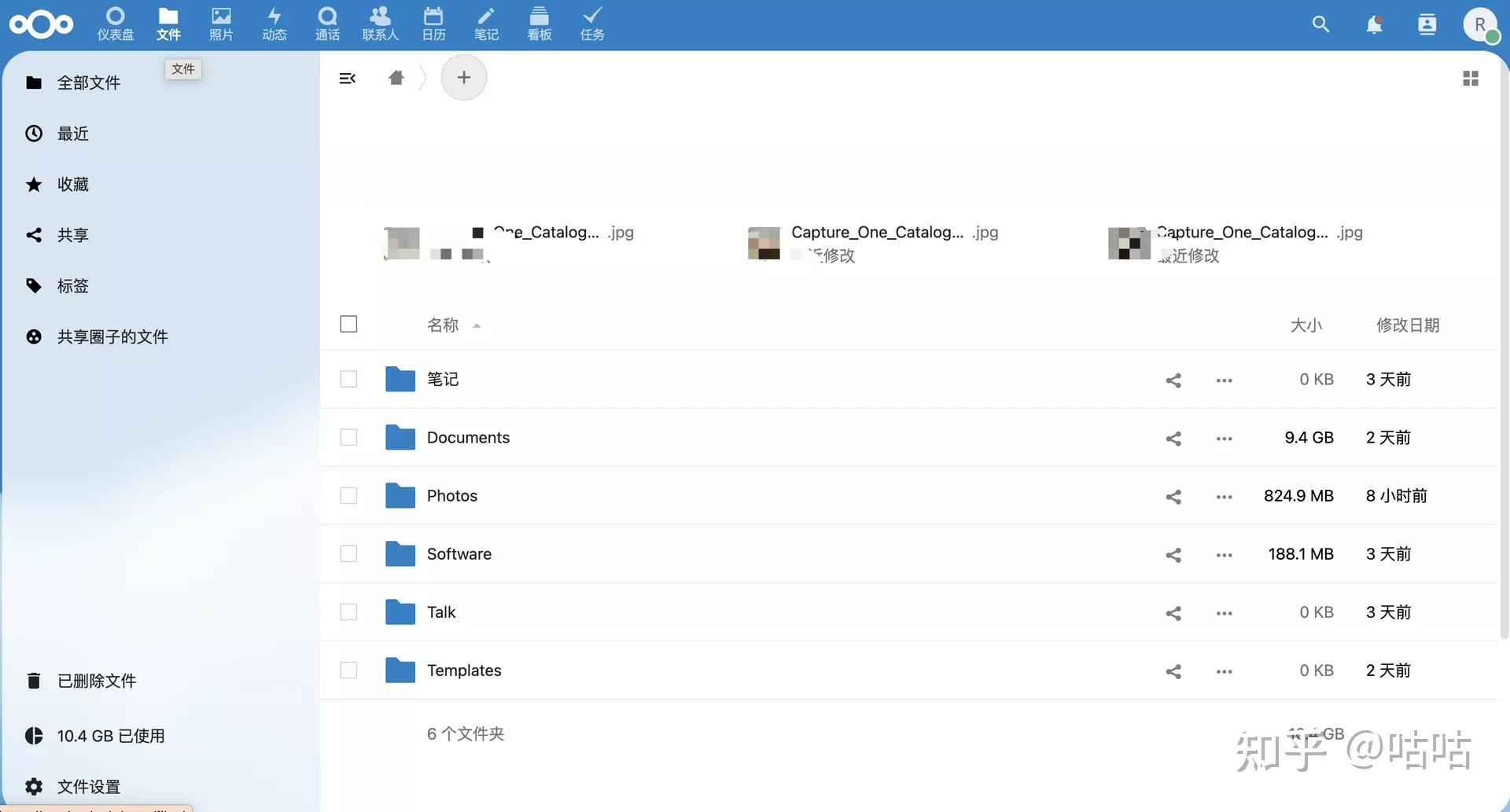Screen dimensions: 1510x812
Task: Check the select-all files checkbox
Action: tap(348, 323)
